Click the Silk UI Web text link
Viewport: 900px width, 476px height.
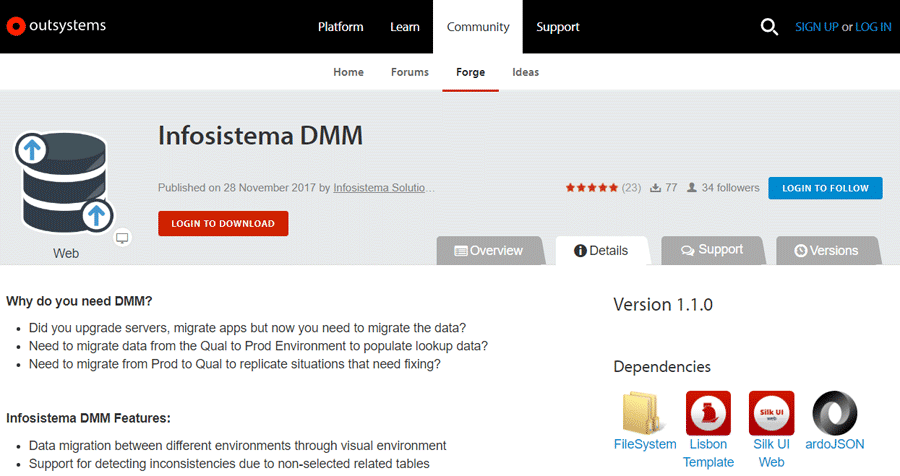pos(771,453)
